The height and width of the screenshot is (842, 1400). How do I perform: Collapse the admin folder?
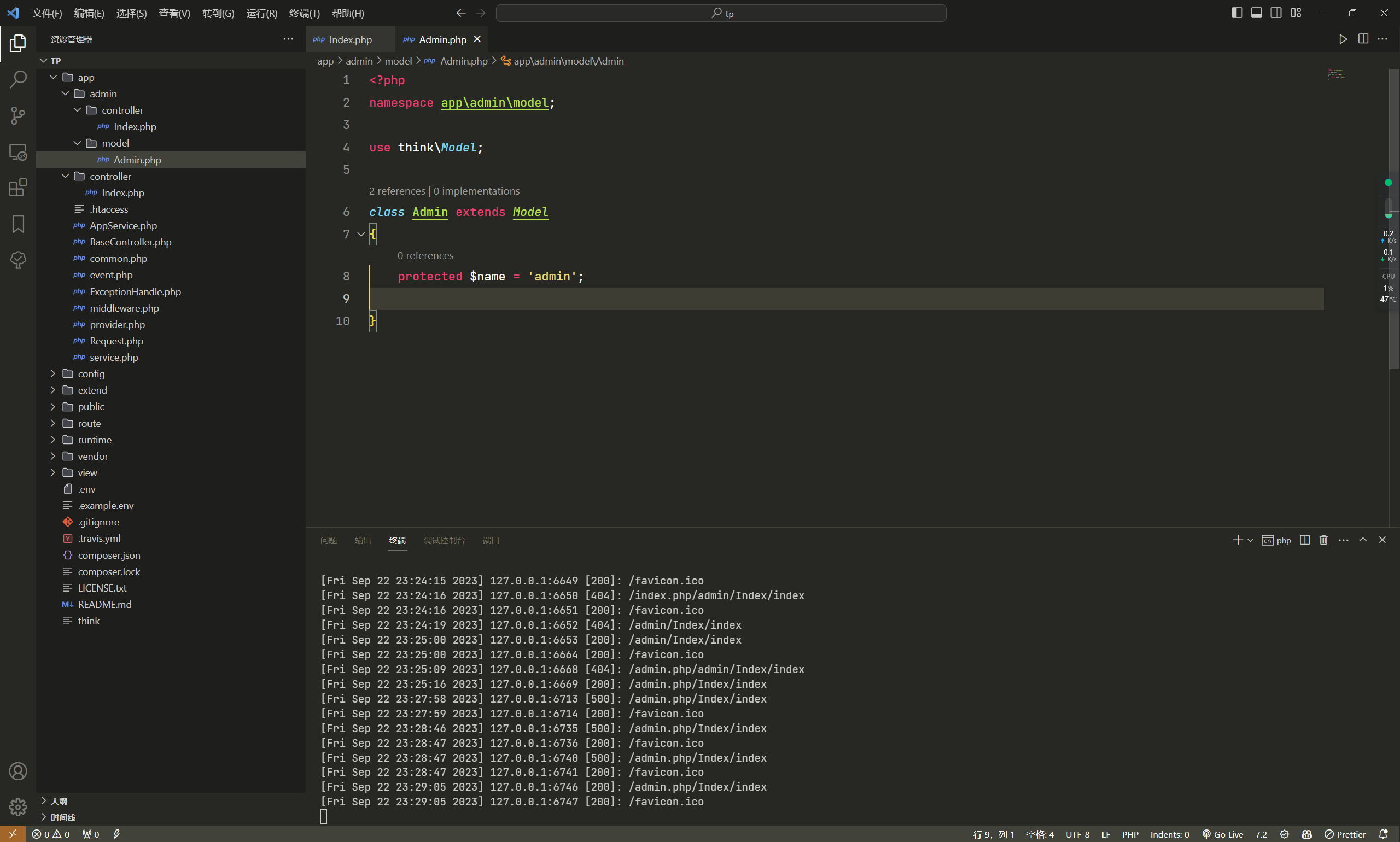coord(103,93)
